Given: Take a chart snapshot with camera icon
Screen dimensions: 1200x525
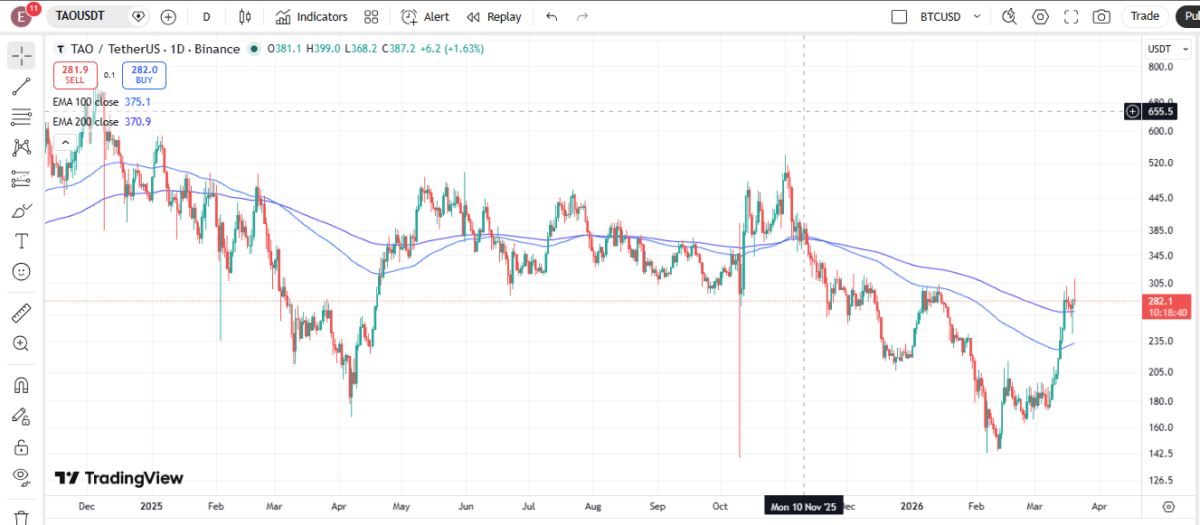Looking at the screenshot, I should coord(1101,17).
